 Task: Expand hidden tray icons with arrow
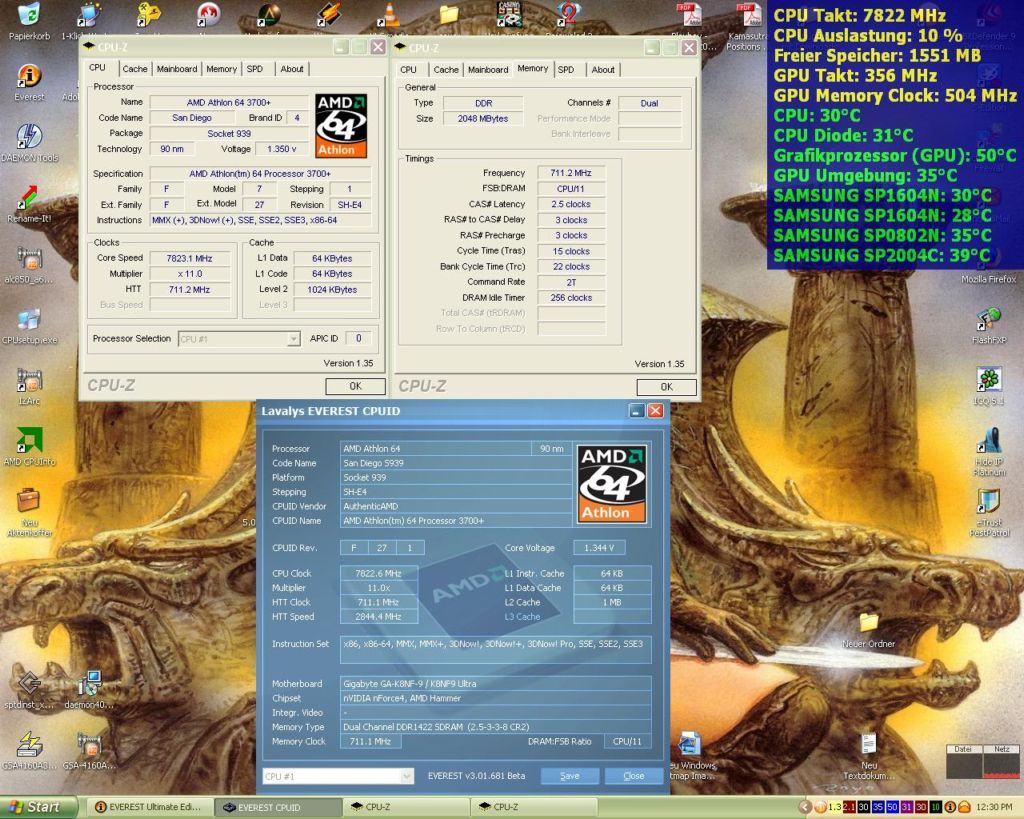806,807
